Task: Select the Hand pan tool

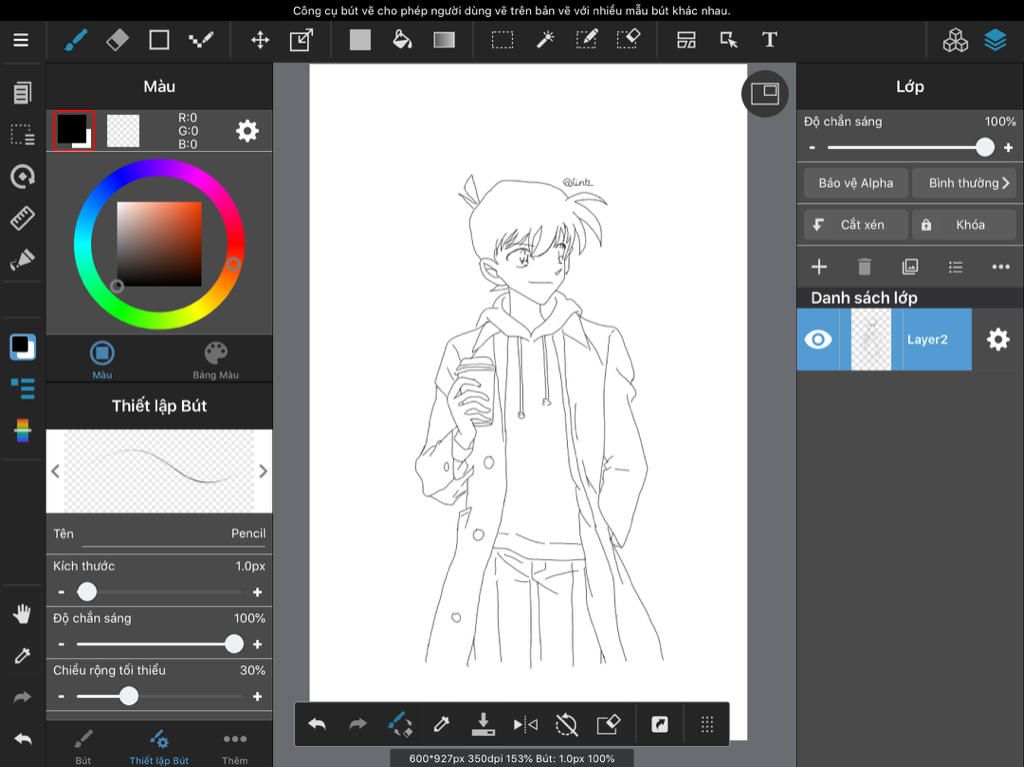Action: 22,614
